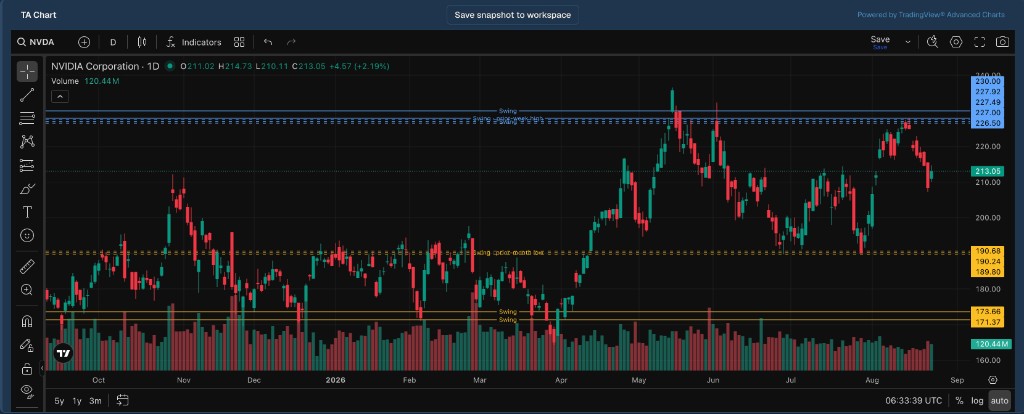Activate the zoom in tool
1024x414 pixels.
click(27, 290)
